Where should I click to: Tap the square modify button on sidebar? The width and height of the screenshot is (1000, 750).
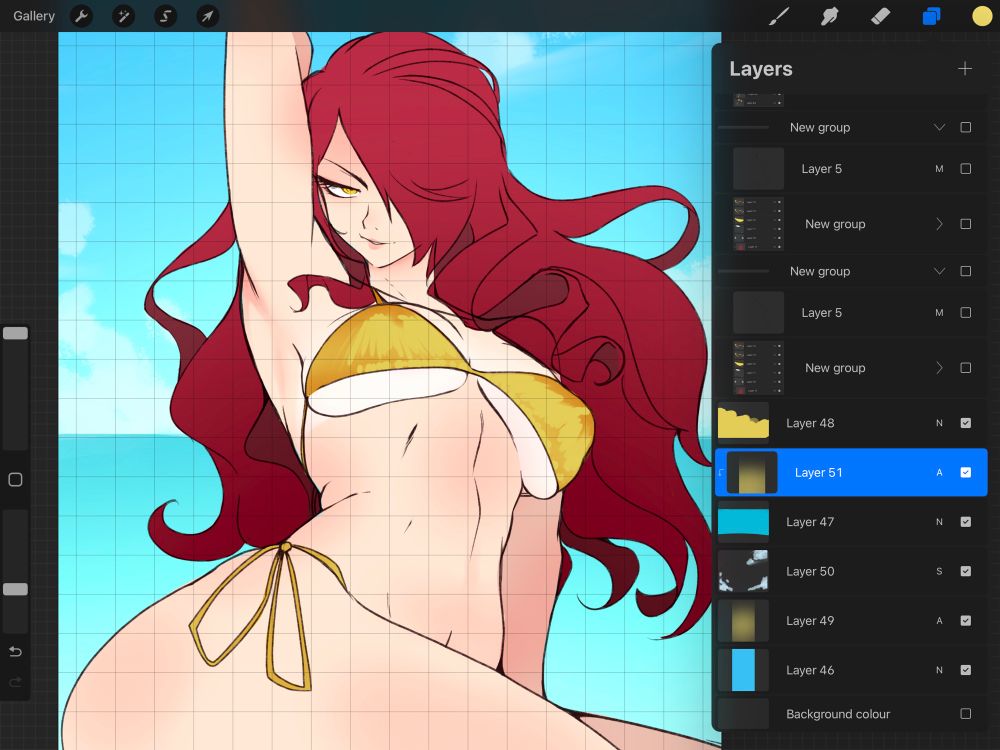pyautogui.click(x=15, y=480)
